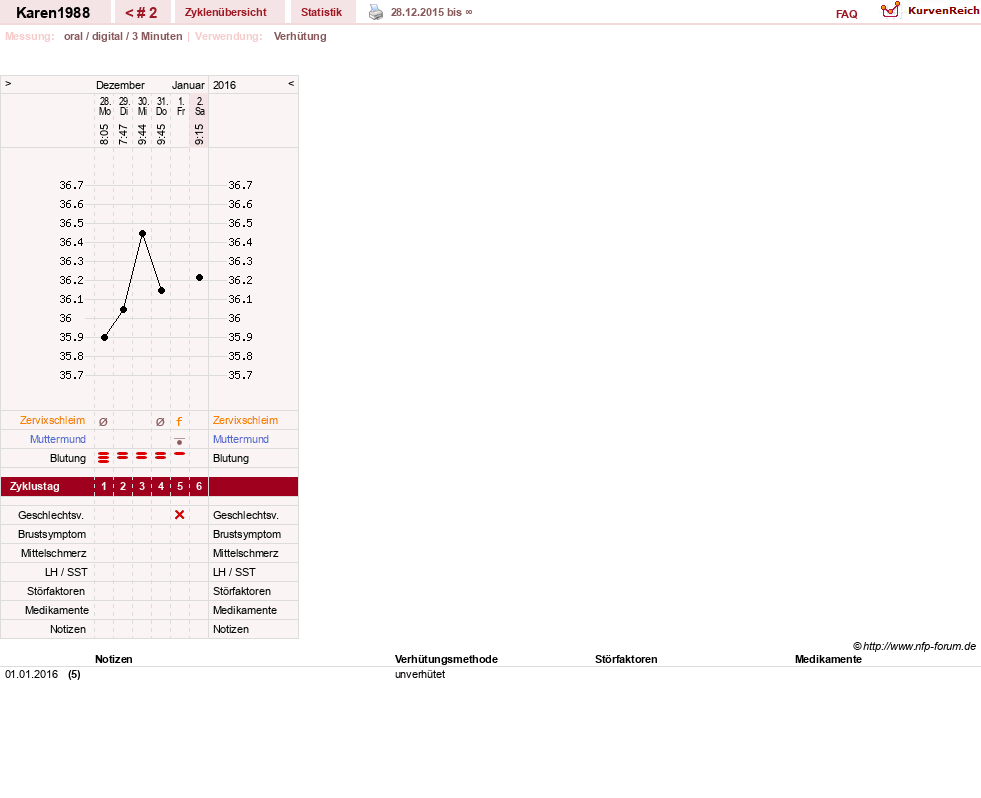Select temperature point on 28. Dezember

pos(104,337)
